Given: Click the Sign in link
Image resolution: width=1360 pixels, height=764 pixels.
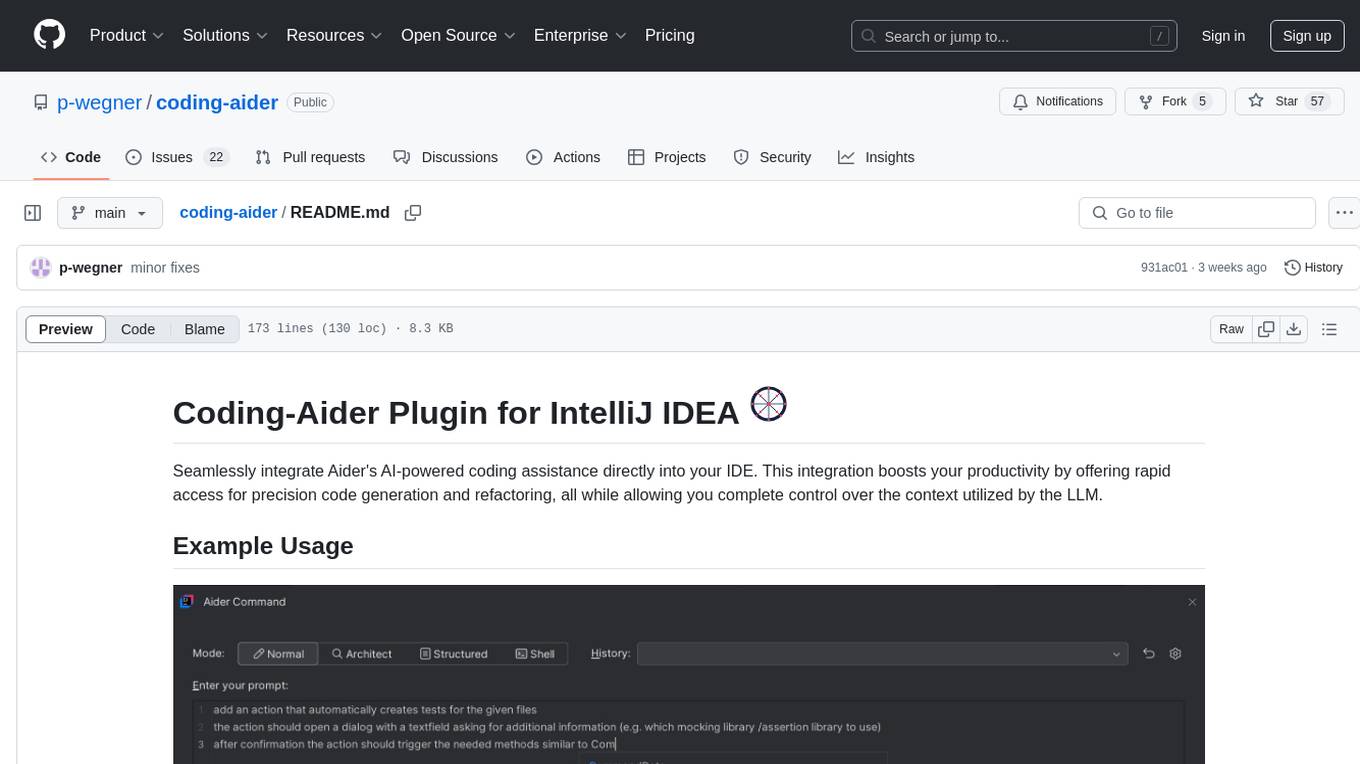Looking at the screenshot, I should coord(1223,36).
